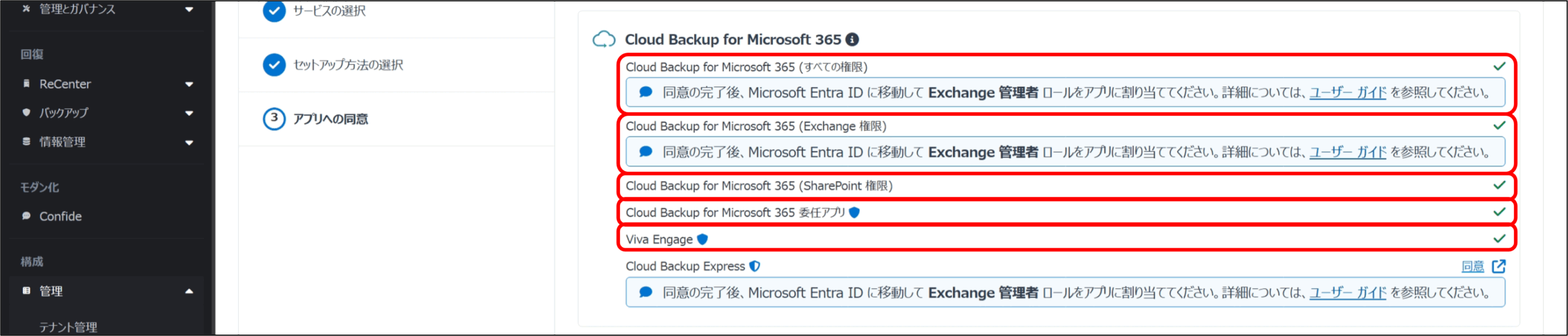The height and width of the screenshot is (336, 1568).
Task: Select step 3 アプリへの同意
Action: click(330, 119)
